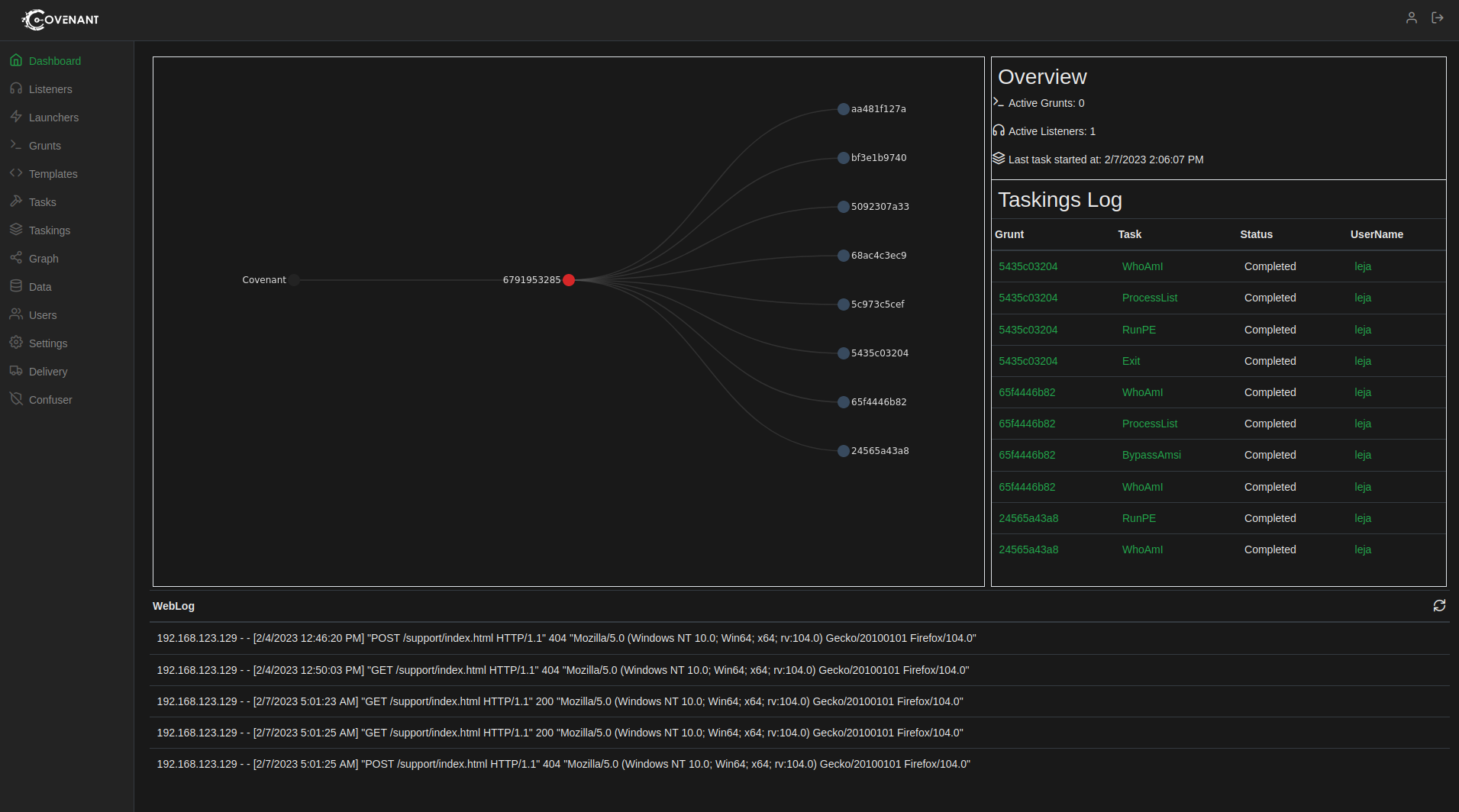Click the Delivery truck icon in sidebar

pyautogui.click(x=16, y=371)
